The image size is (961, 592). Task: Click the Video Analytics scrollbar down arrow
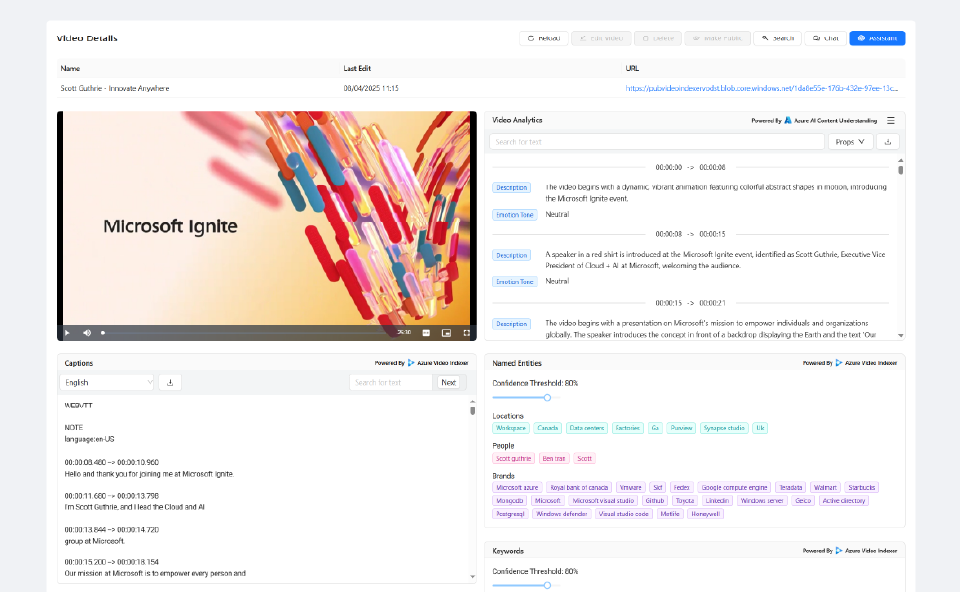click(x=900, y=335)
